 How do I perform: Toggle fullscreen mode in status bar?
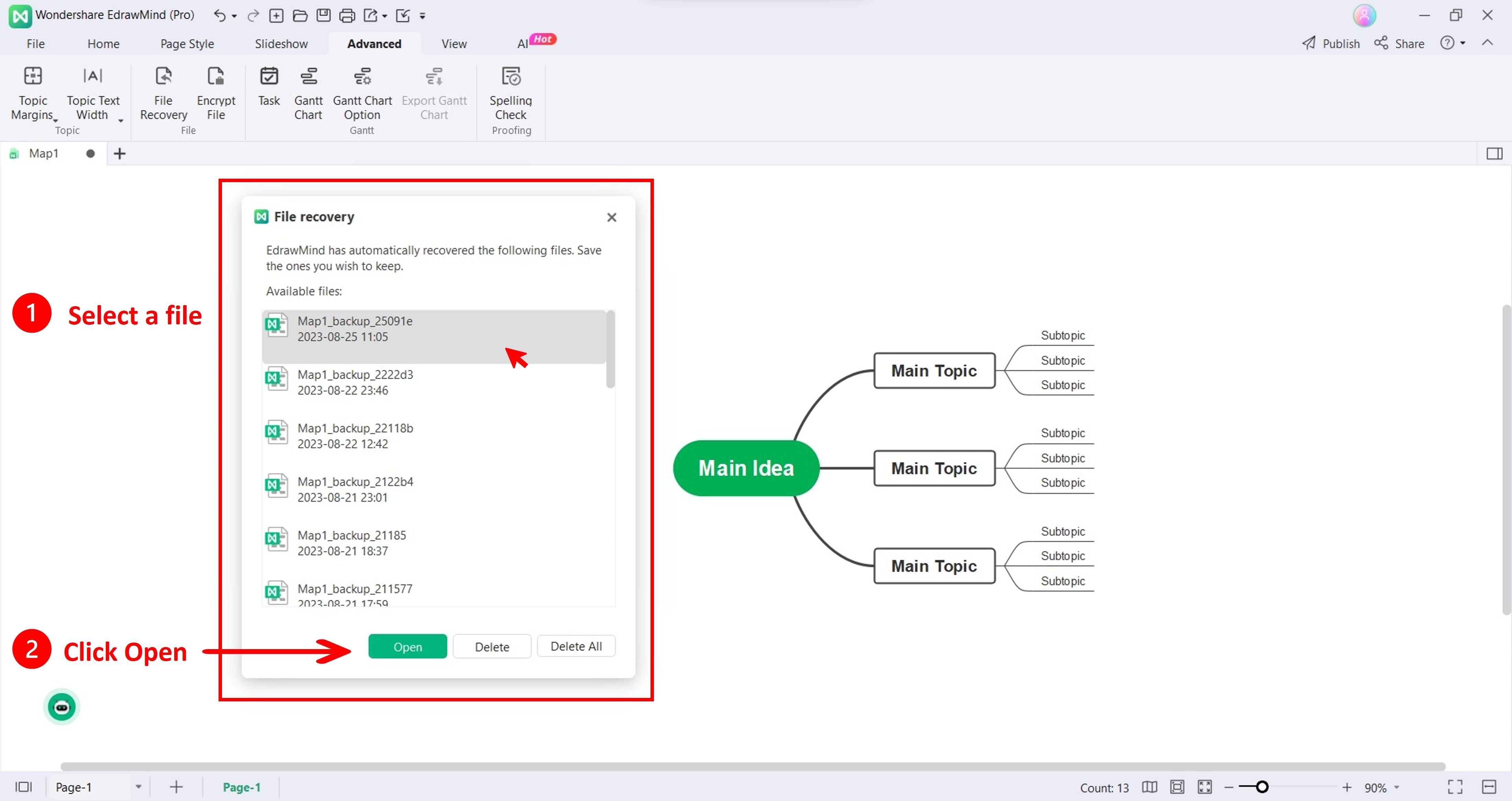1455,787
